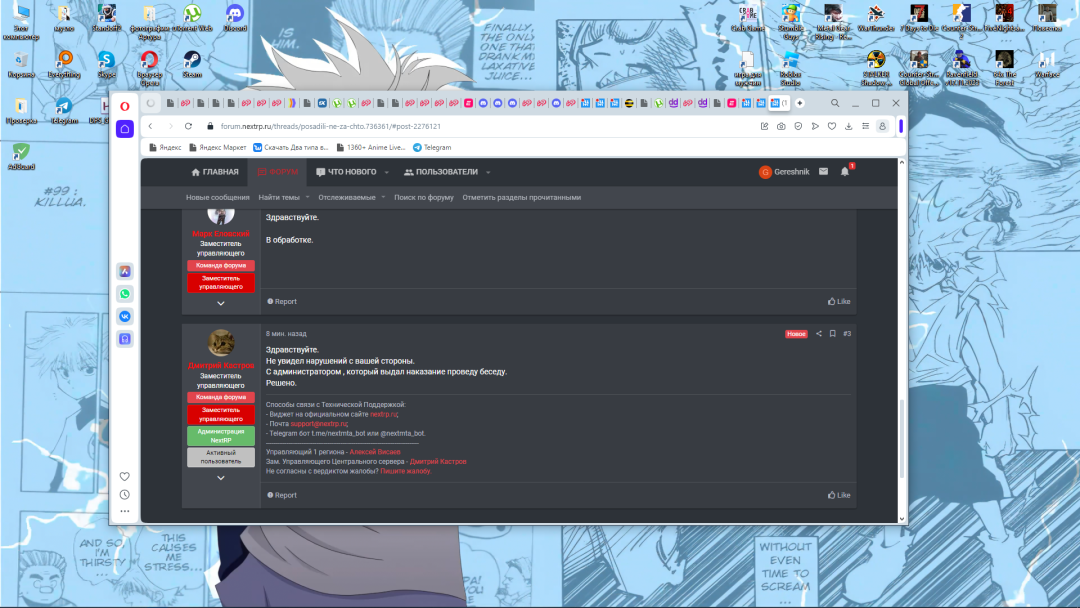Open the Discord desktop shortcut

[235, 19]
